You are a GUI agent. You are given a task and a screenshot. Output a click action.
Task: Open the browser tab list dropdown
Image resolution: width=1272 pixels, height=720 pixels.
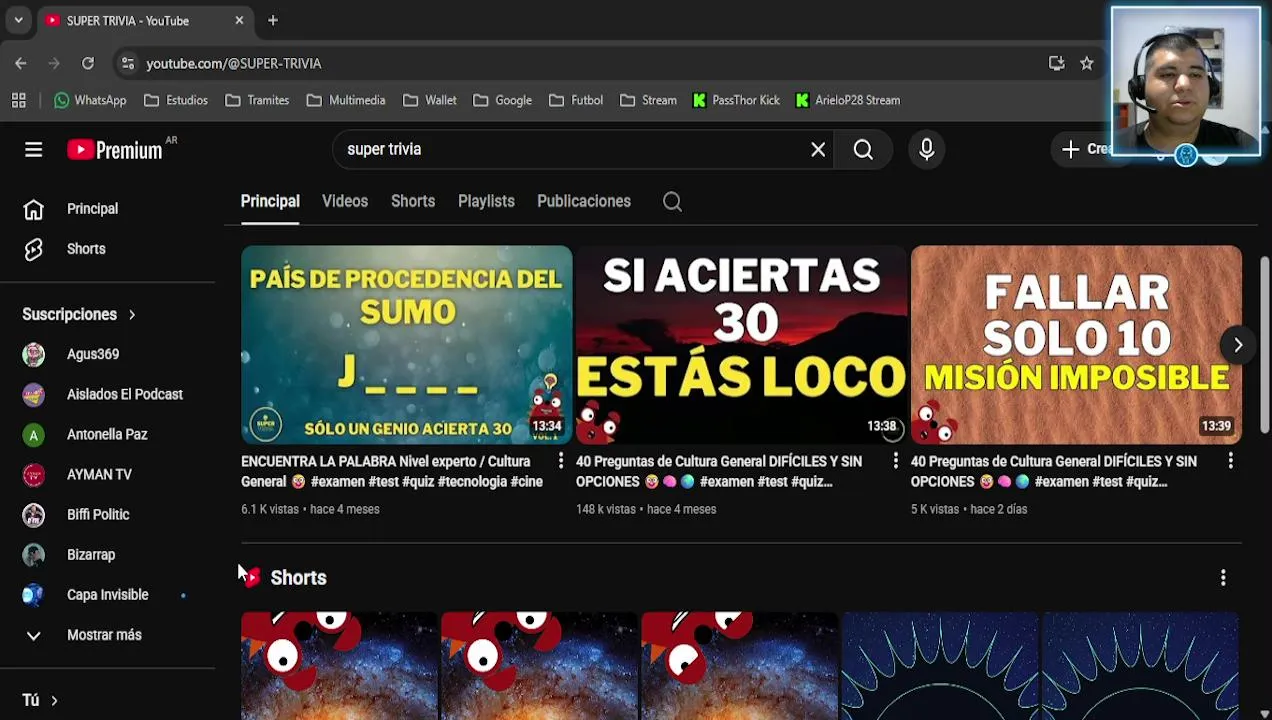[18, 20]
